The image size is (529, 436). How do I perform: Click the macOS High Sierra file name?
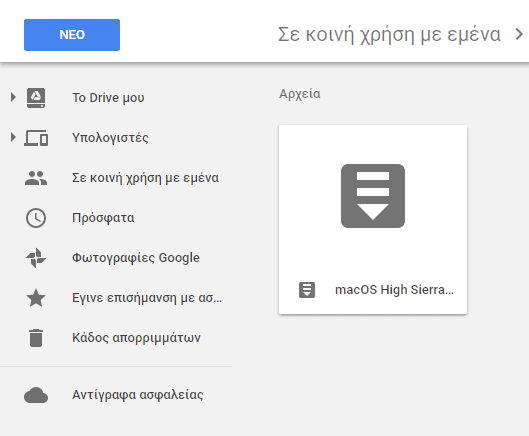394,290
